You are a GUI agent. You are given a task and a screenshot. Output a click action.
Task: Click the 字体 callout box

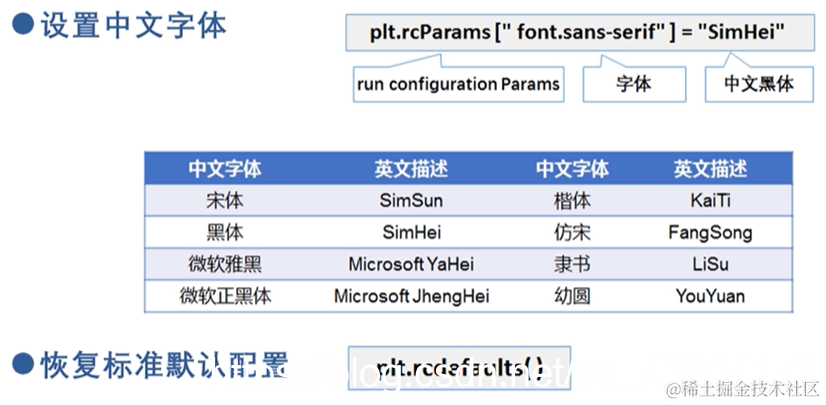click(x=634, y=84)
